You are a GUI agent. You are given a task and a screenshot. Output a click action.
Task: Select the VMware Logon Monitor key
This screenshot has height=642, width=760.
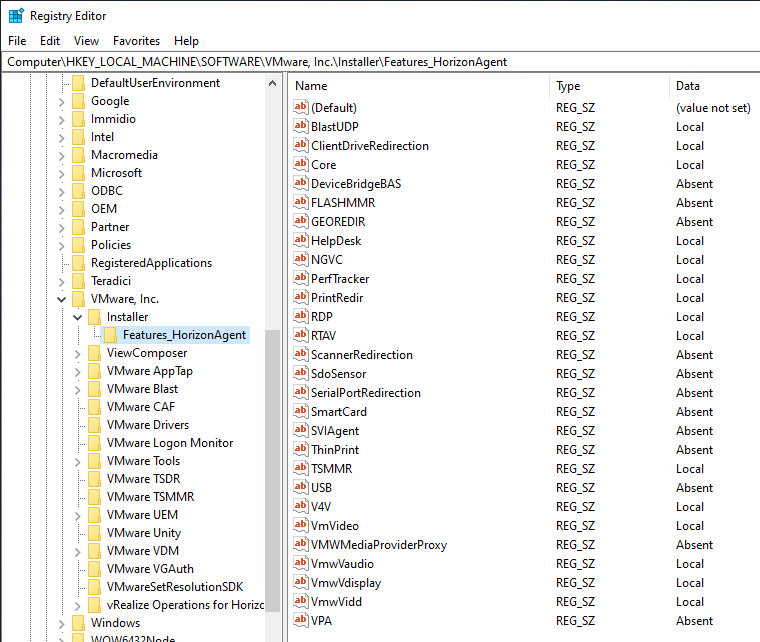pyautogui.click(x=170, y=443)
